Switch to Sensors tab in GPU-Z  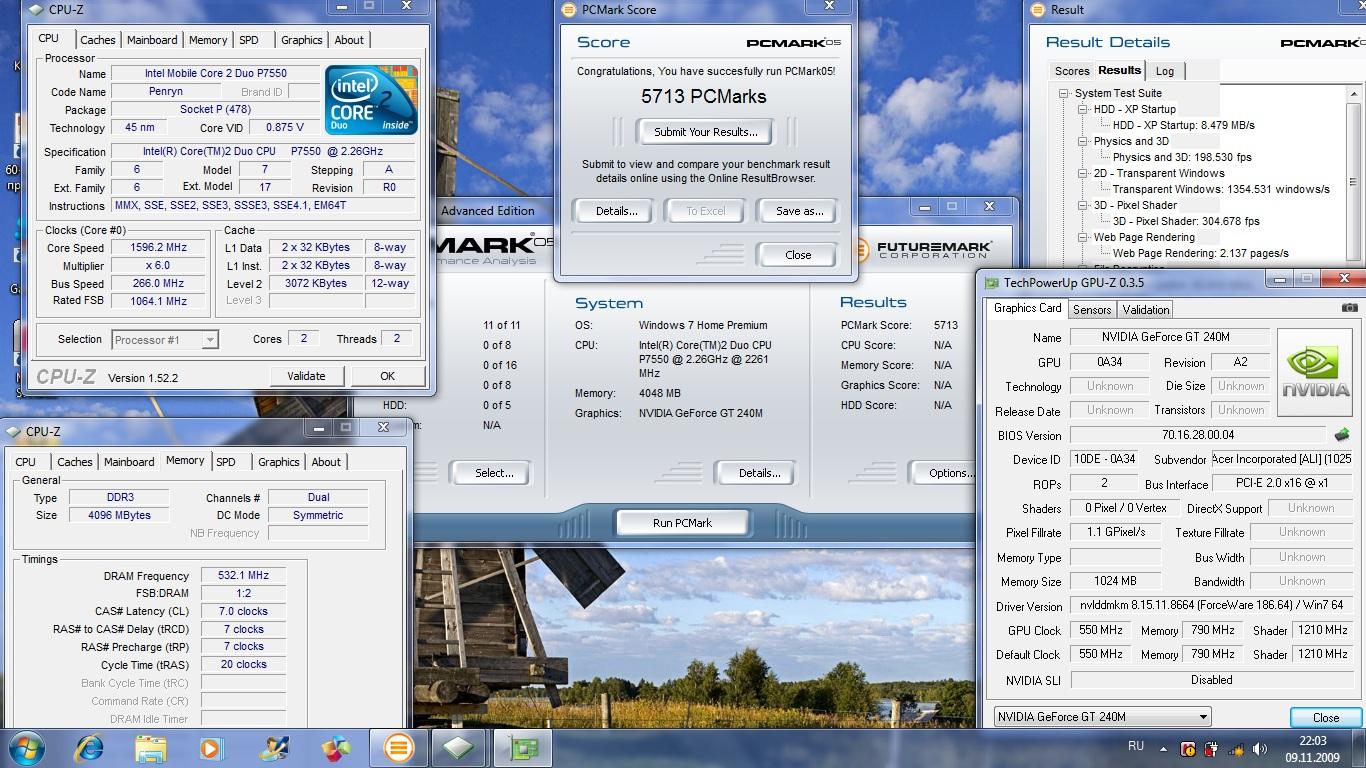tap(1092, 310)
